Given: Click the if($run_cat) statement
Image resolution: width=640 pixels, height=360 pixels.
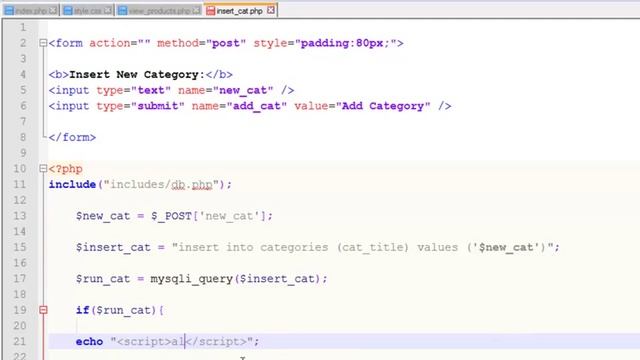Looking at the screenshot, I should pyautogui.click(x=120, y=310).
